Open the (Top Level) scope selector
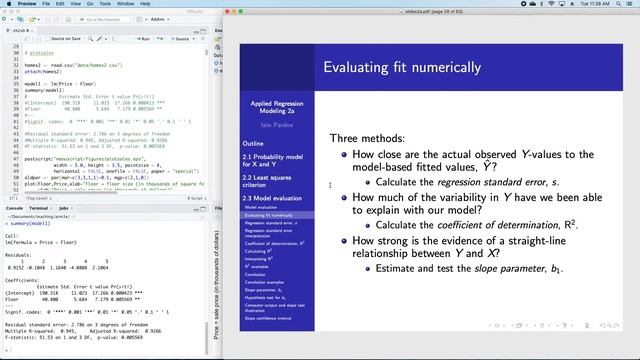640x360 pixels. tap(40, 198)
